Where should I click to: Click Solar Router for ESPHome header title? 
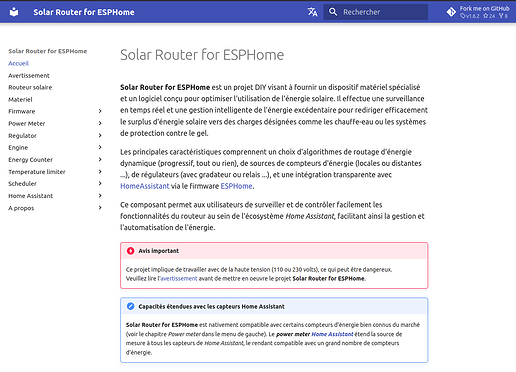coord(84,12)
